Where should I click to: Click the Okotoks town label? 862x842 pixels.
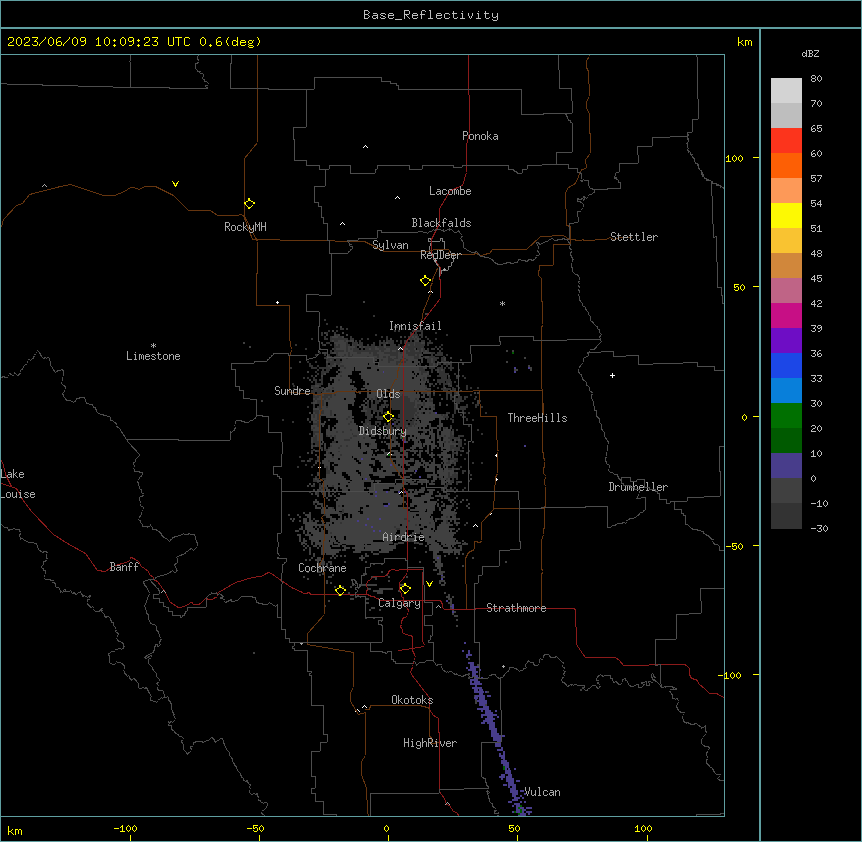click(412, 700)
